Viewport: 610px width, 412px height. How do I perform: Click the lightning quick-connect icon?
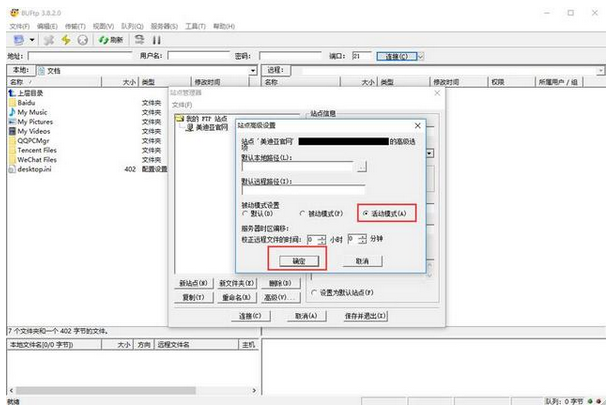pos(66,40)
